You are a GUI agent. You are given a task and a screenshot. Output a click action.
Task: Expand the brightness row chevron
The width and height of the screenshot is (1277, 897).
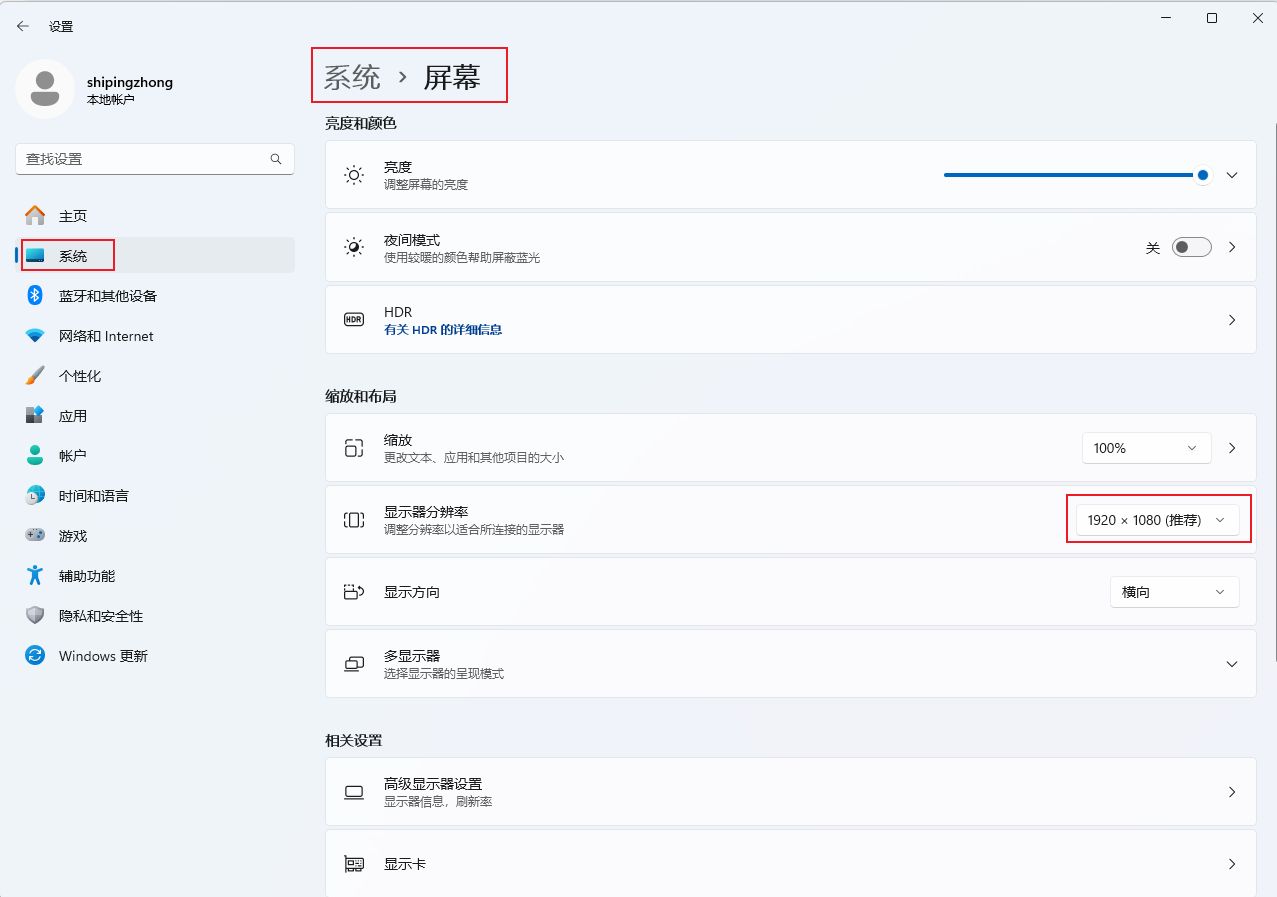coord(1232,175)
